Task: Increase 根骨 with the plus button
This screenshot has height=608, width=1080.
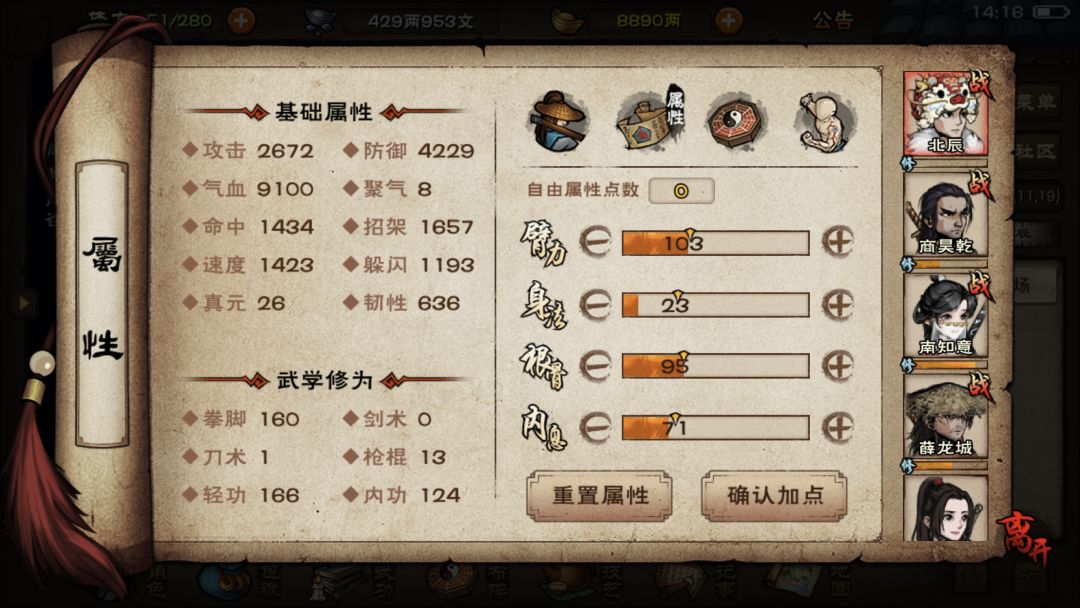Action: [838, 365]
